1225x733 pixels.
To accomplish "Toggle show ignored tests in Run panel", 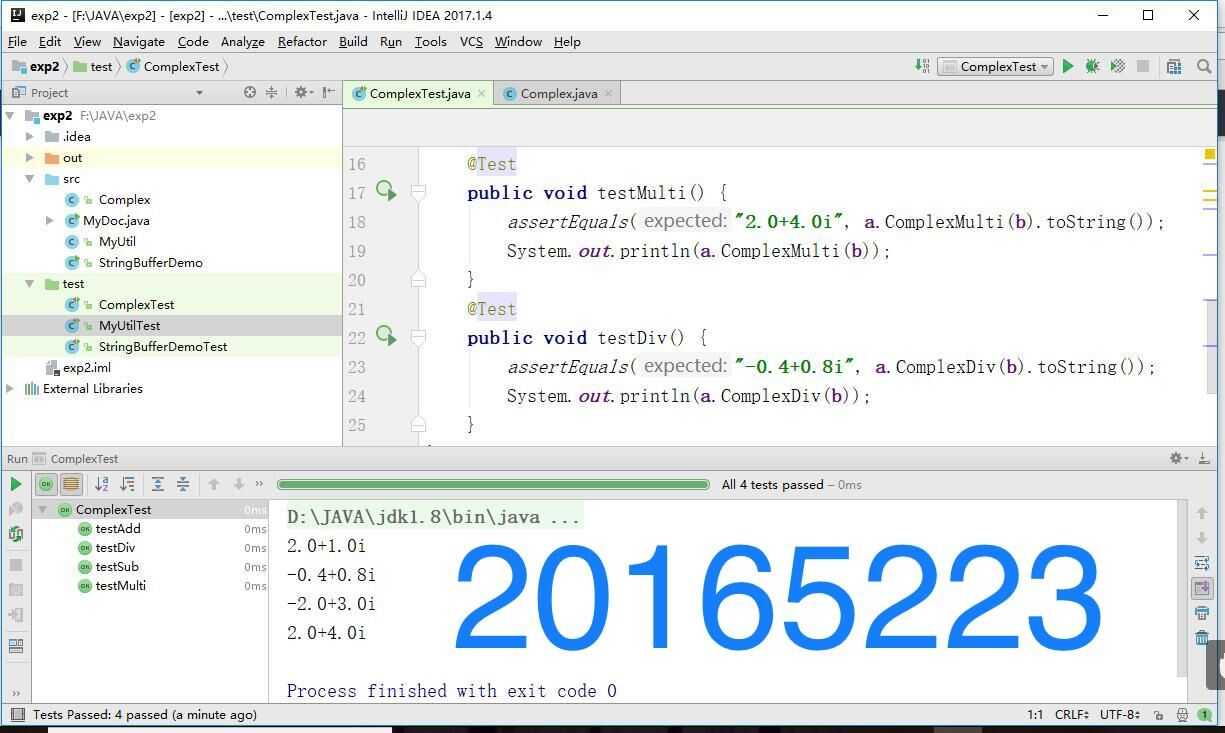I will (71, 484).
